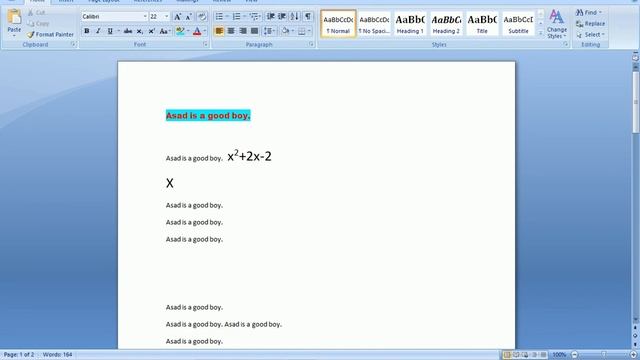
Task: Justify the paragraph text
Action: (x=255, y=31)
